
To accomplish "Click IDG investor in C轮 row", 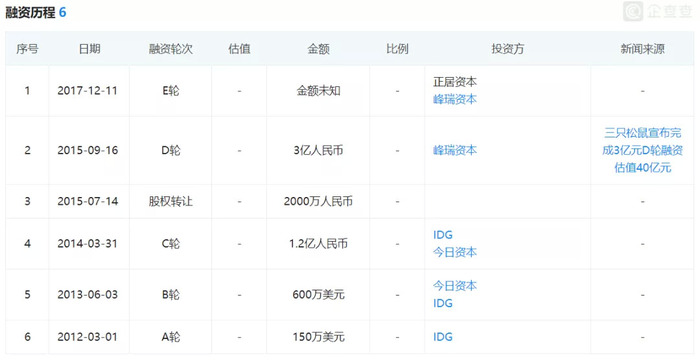I will (x=442, y=235).
